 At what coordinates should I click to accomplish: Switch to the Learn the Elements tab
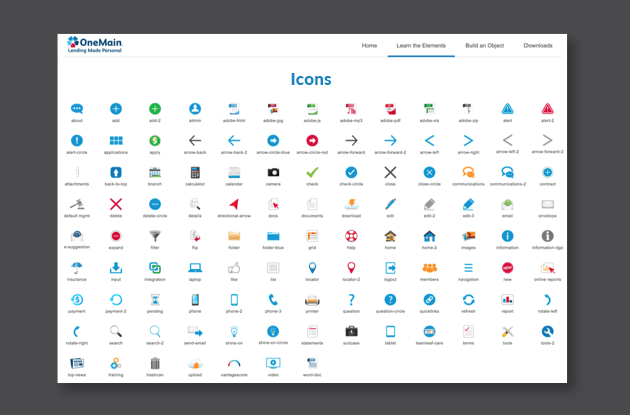[x=420, y=46]
